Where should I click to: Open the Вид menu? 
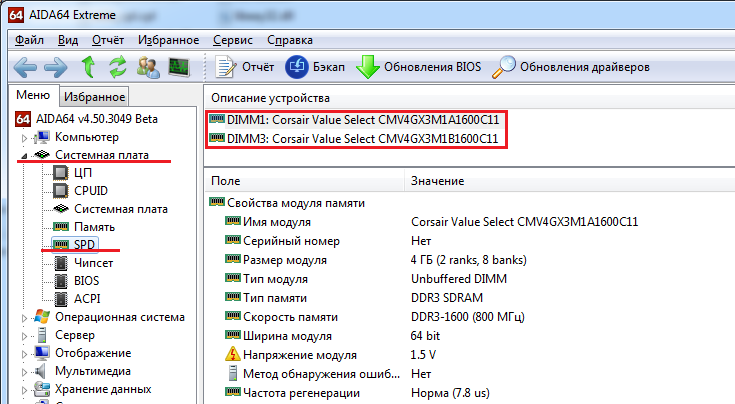pos(68,40)
